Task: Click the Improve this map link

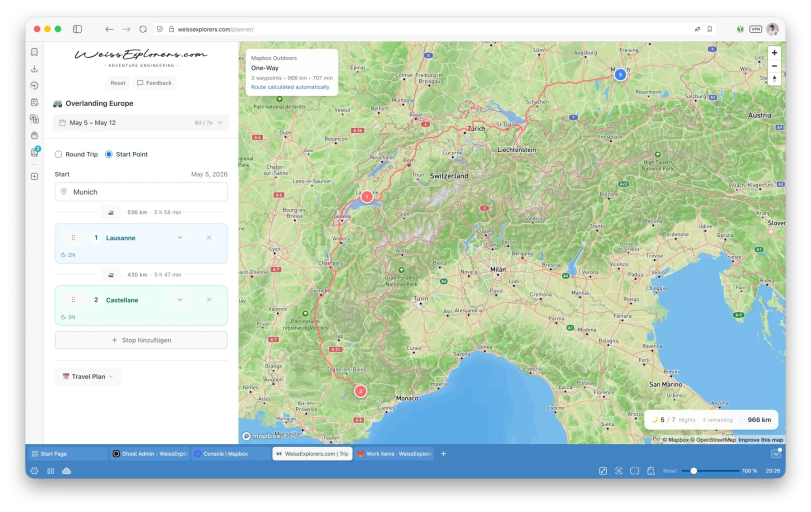Action: (760, 440)
